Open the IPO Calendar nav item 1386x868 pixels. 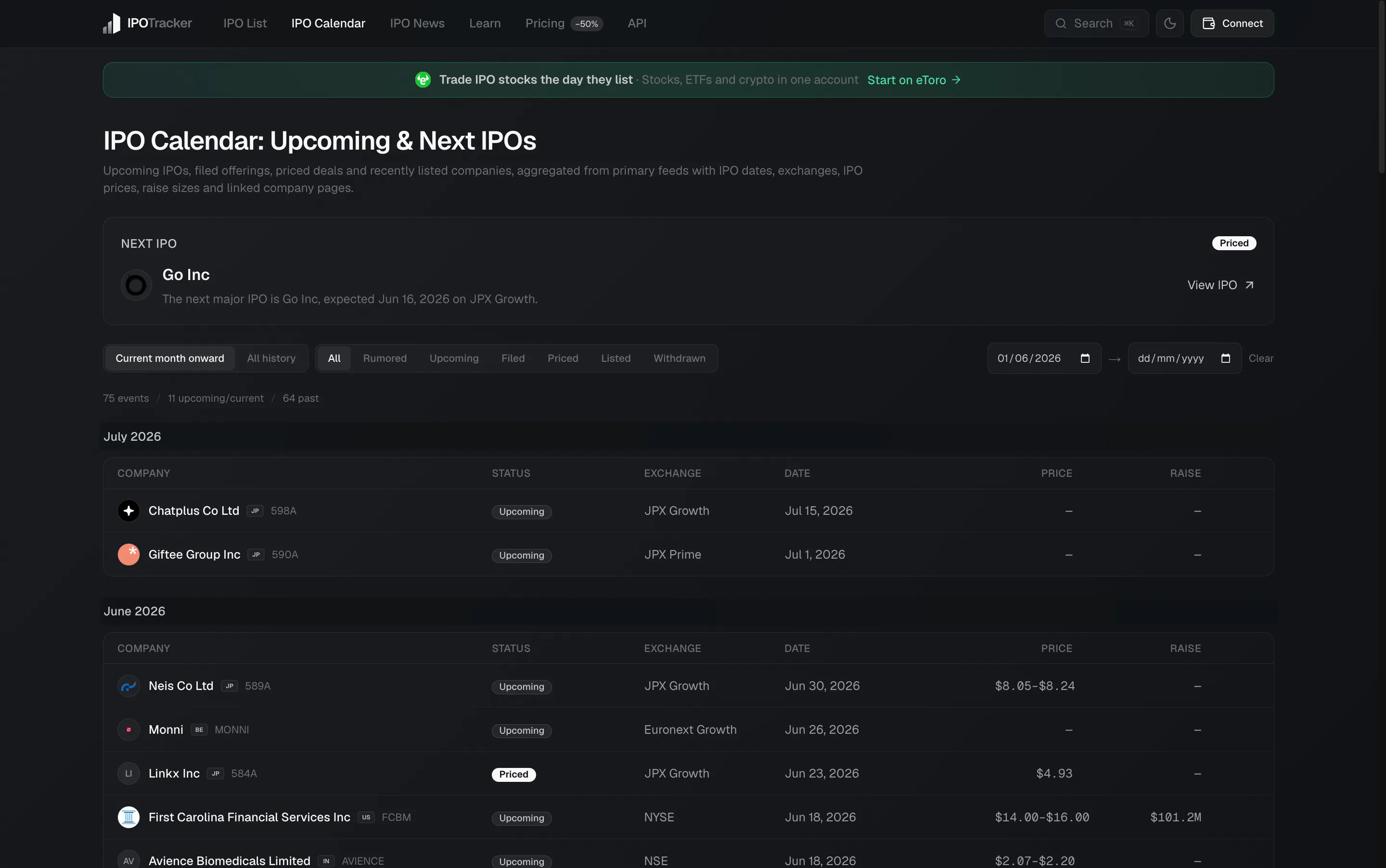point(328,24)
